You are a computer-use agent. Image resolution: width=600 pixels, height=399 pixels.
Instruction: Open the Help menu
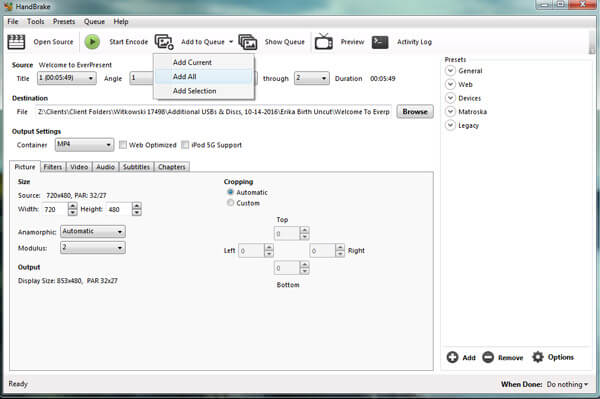point(121,21)
